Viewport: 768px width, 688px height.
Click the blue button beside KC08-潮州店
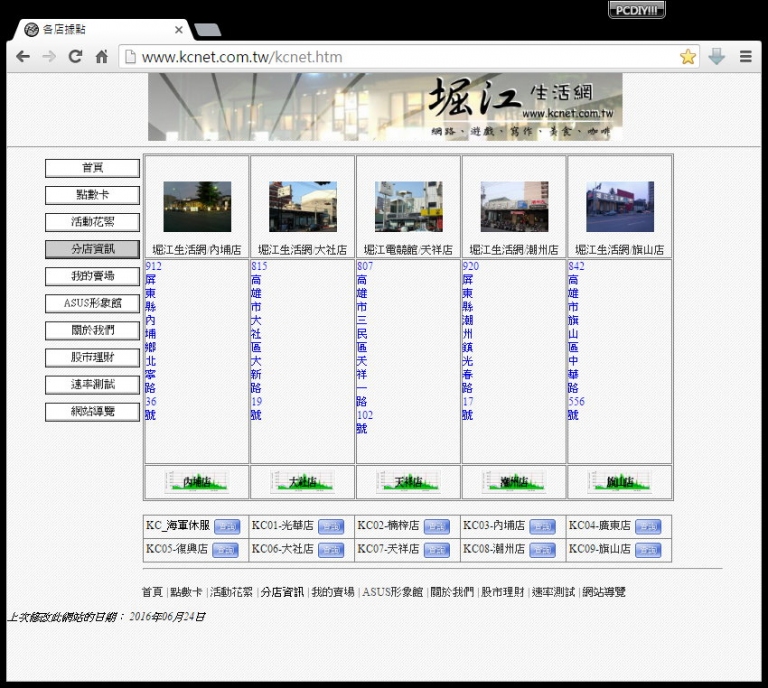[543, 550]
